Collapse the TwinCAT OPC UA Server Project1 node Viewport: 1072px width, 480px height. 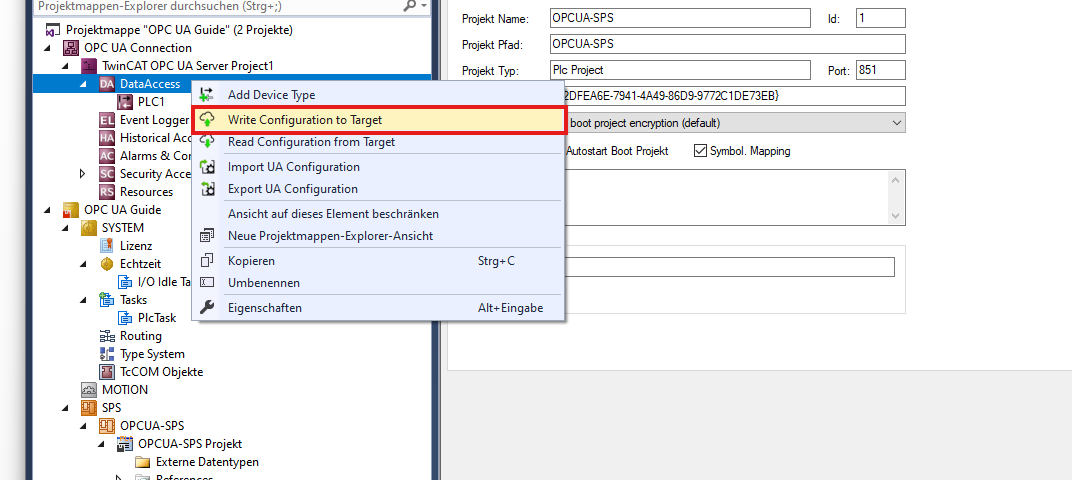point(66,66)
